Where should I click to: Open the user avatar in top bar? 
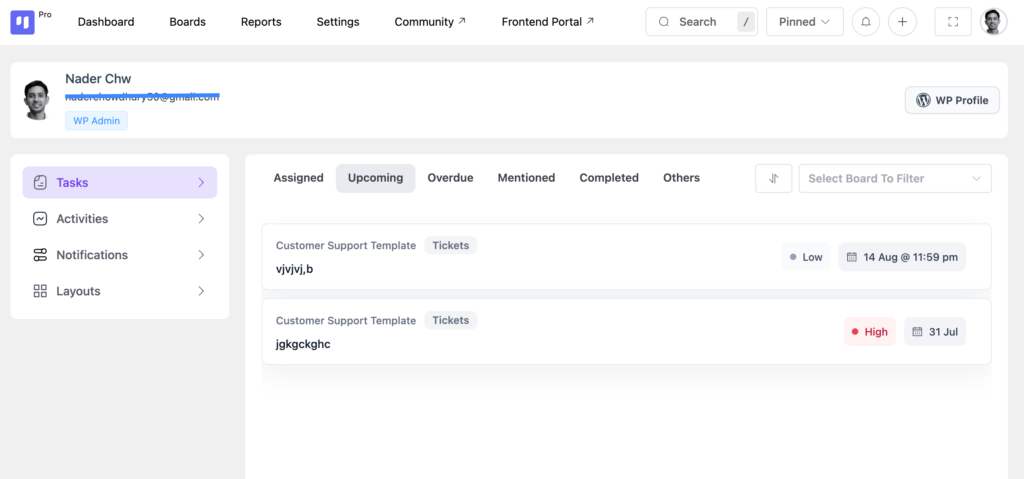(x=993, y=22)
